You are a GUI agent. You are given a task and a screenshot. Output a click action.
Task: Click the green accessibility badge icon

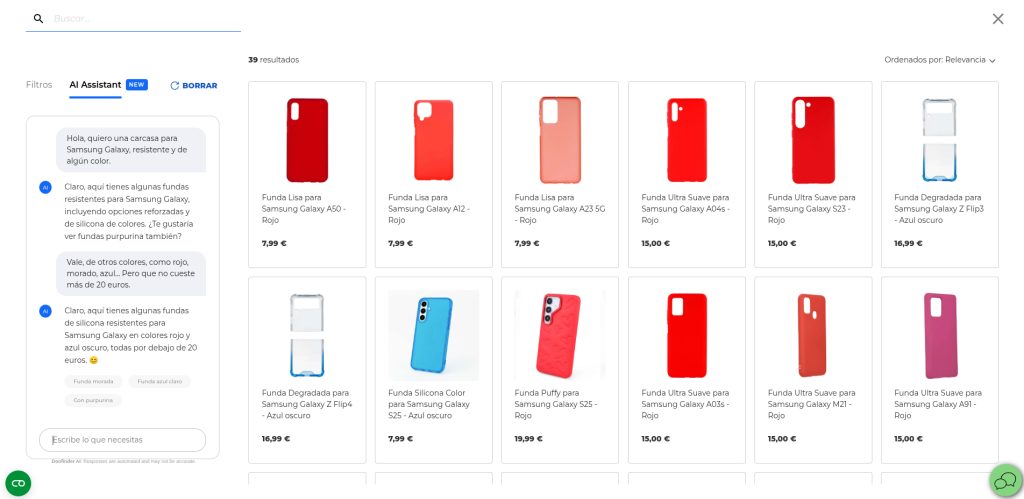tap(18, 483)
